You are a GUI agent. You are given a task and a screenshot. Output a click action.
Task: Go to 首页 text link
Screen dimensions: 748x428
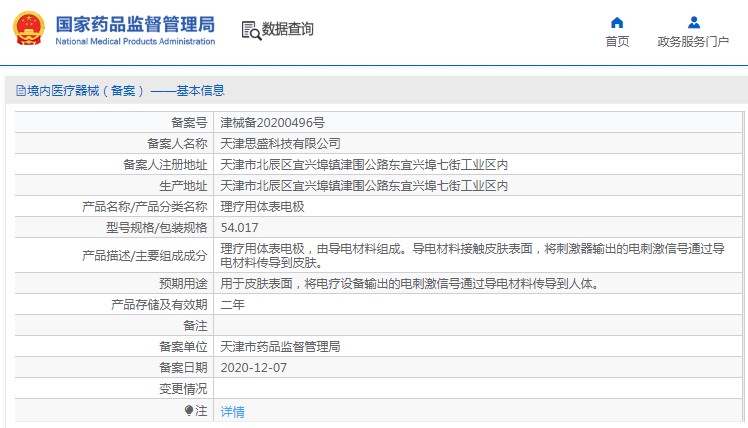617,42
